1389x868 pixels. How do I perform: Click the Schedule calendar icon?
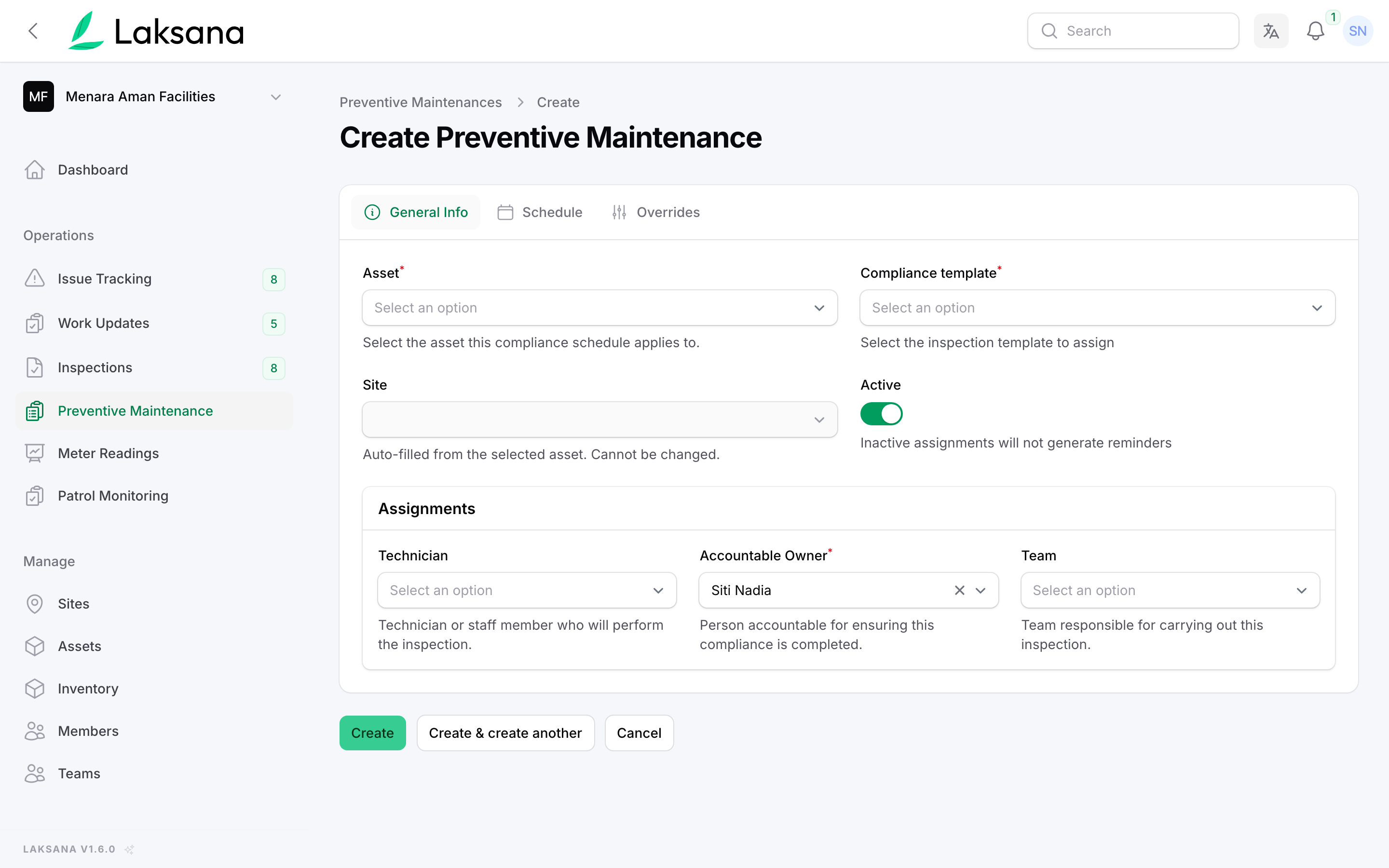[505, 212]
